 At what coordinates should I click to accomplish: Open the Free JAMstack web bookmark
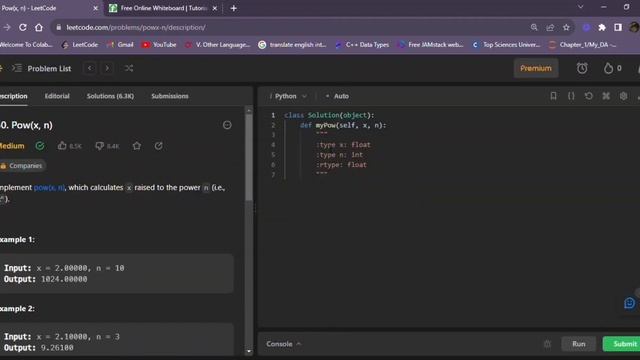click(431, 44)
